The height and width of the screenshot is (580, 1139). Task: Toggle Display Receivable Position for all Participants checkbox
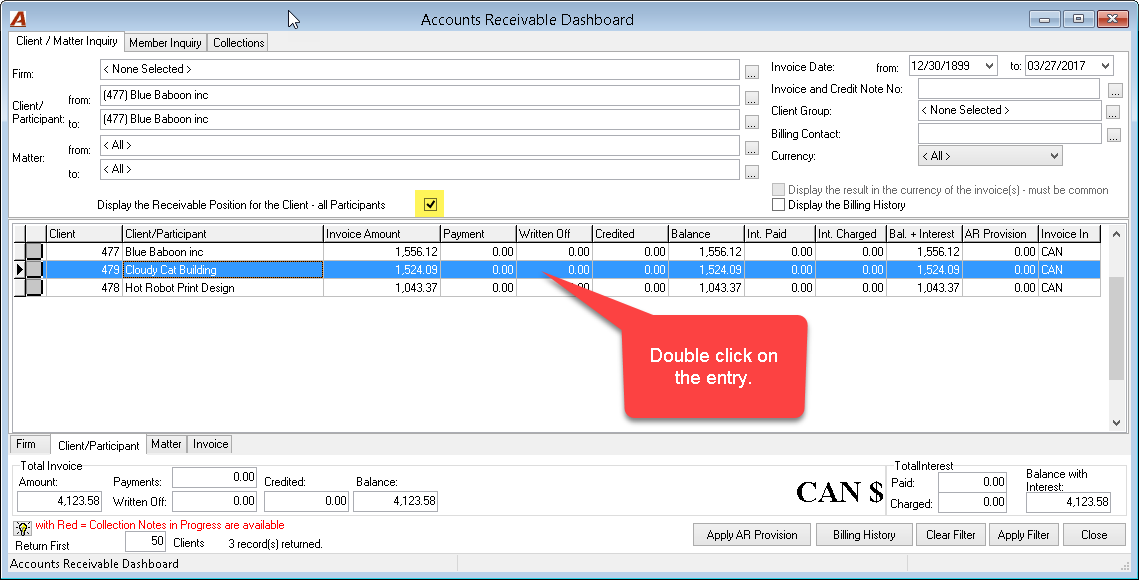(430, 204)
